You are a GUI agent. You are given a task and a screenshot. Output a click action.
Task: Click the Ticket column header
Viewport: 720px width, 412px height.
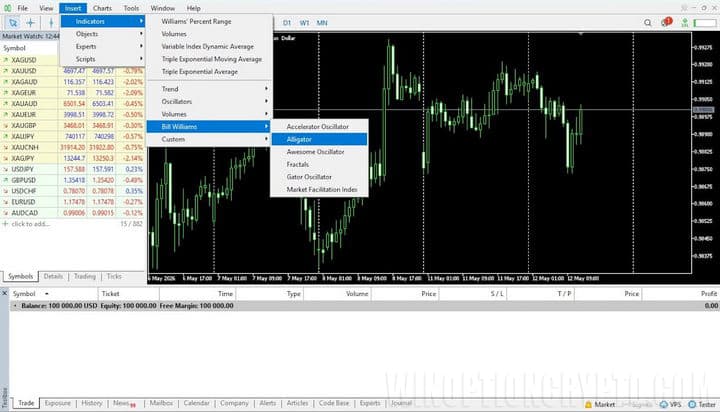coord(129,293)
